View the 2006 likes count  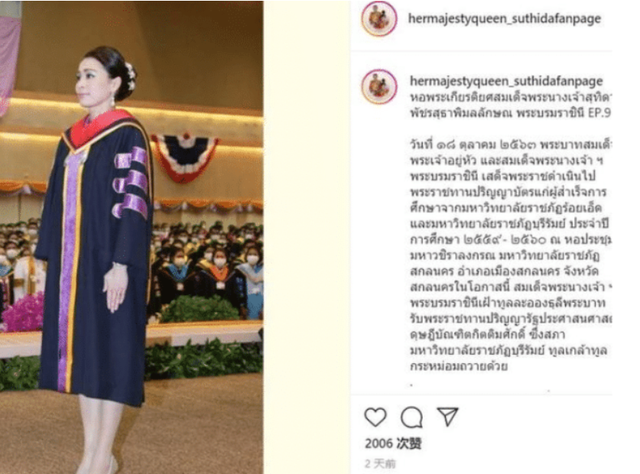[393, 443]
